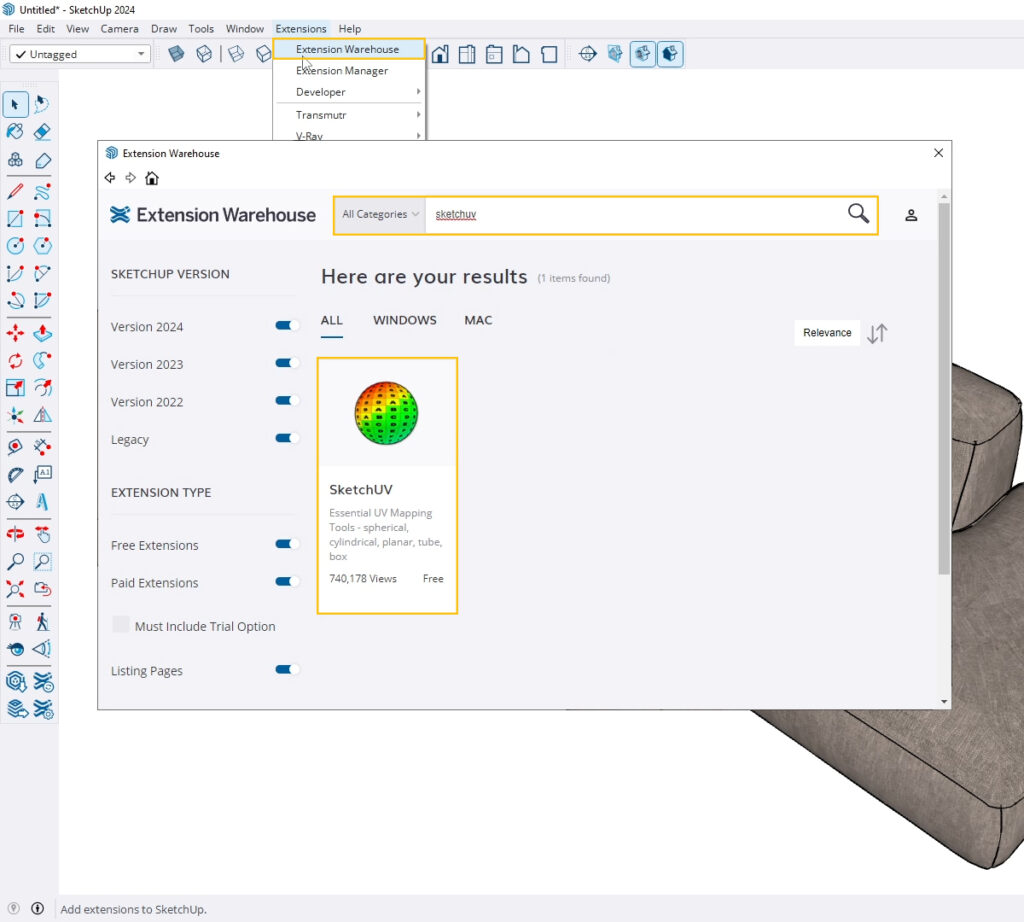Switch to the WINDOWS results tab
This screenshot has width=1024, height=922.
pyautogui.click(x=404, y=320)
